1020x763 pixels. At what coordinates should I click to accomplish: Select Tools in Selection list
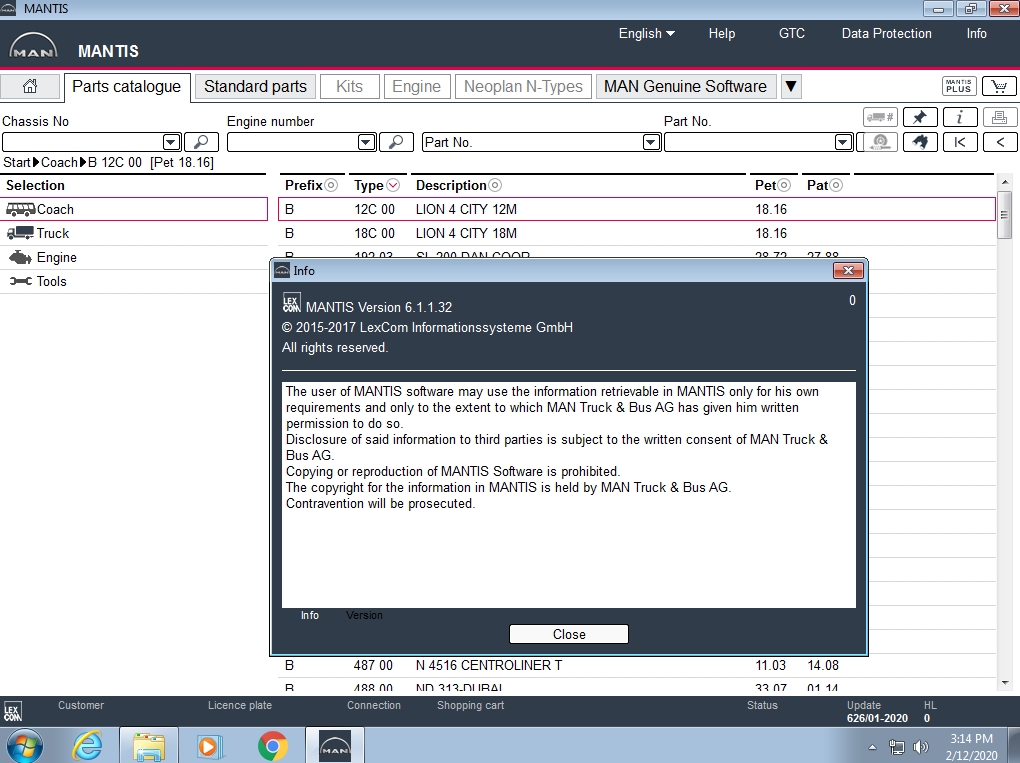pyautogui.click(x=133, y=282)
